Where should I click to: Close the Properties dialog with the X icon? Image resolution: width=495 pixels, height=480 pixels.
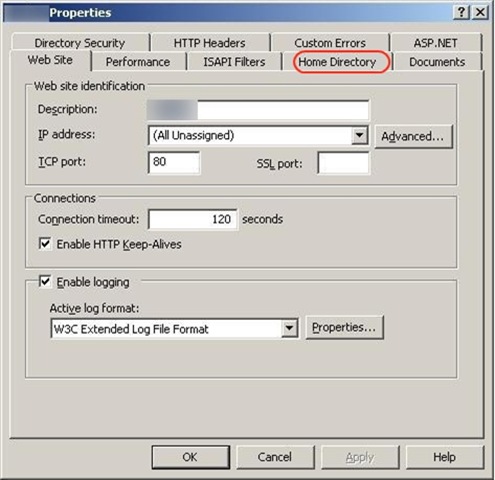point(480,13)
